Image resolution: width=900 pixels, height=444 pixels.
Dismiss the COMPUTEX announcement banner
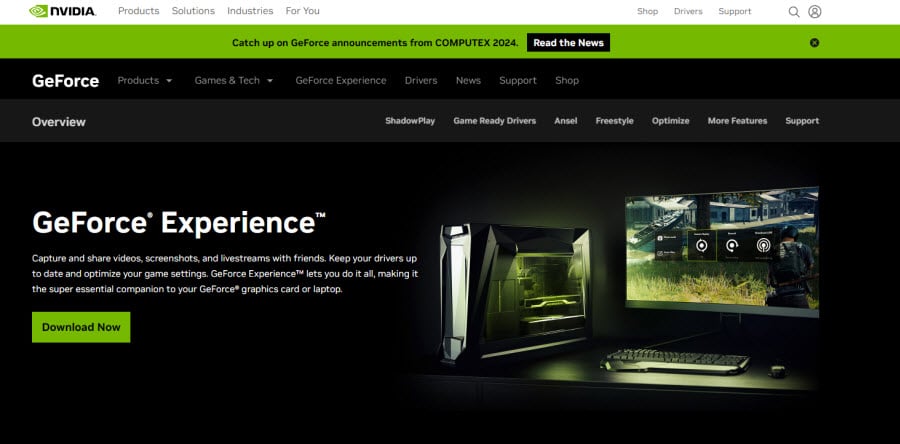814,42
